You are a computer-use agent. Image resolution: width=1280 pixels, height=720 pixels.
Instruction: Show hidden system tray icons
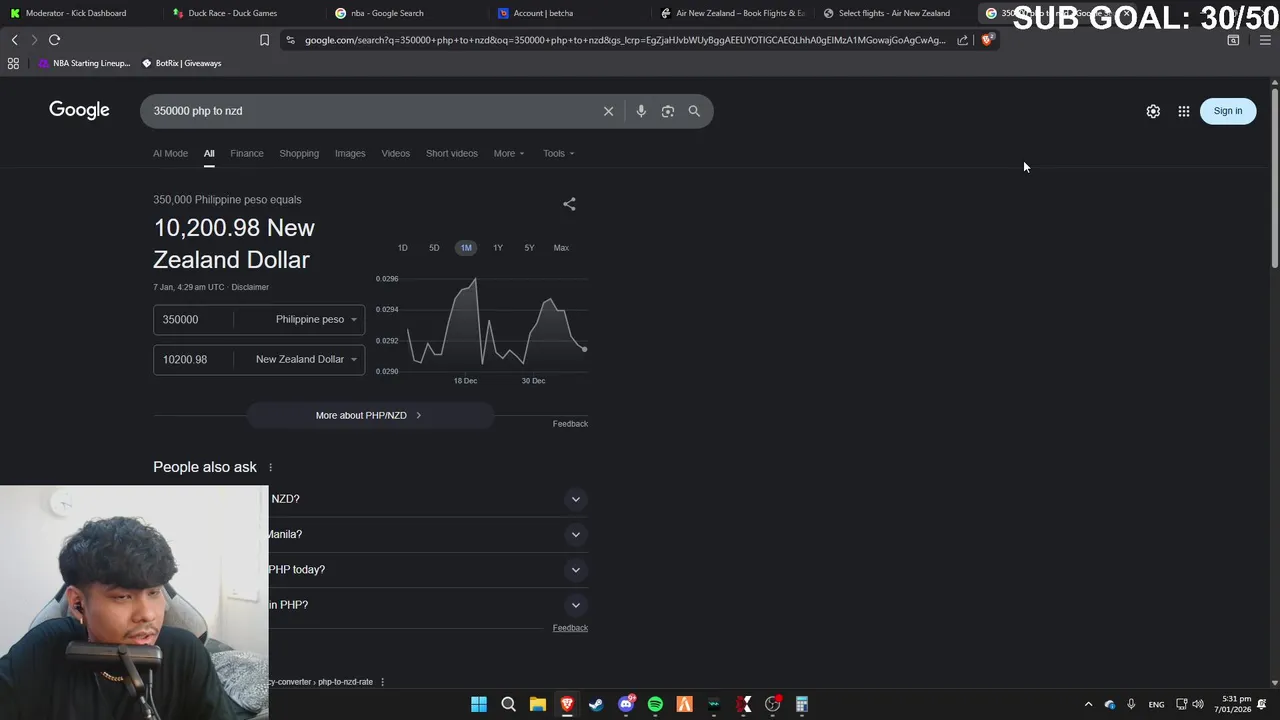tap(1088, 704)
